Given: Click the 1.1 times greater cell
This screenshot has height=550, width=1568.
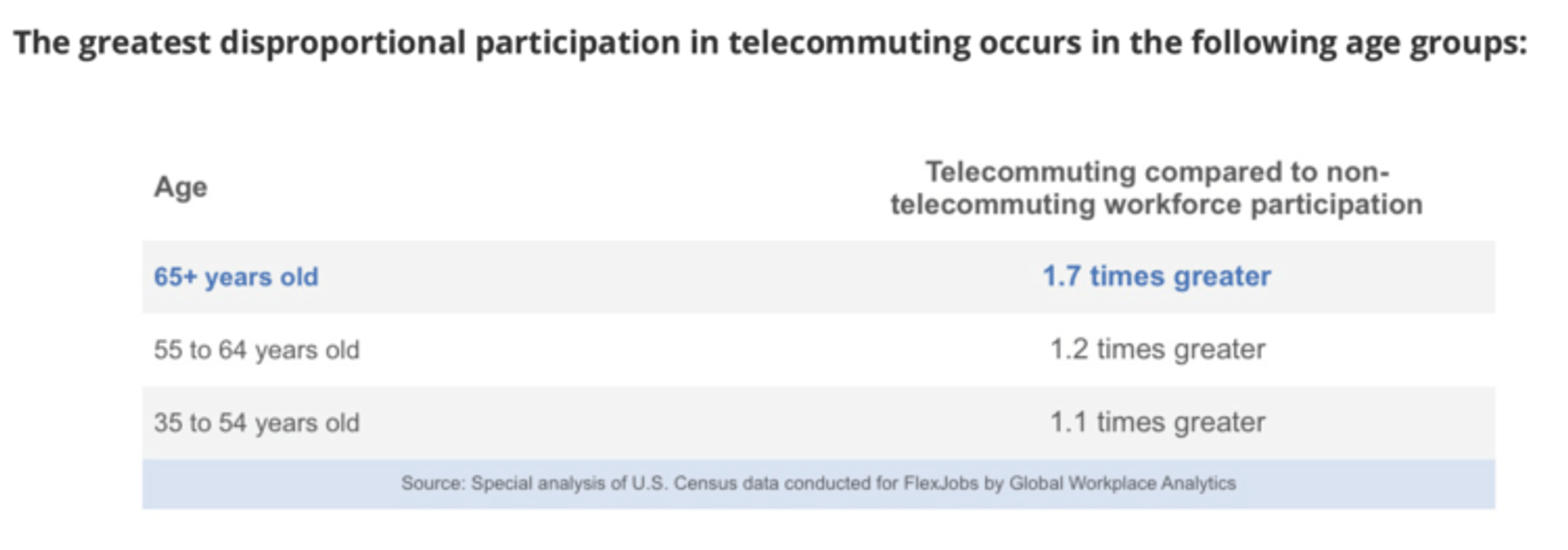Looking at the screenshot, I should click(1157, 422).
